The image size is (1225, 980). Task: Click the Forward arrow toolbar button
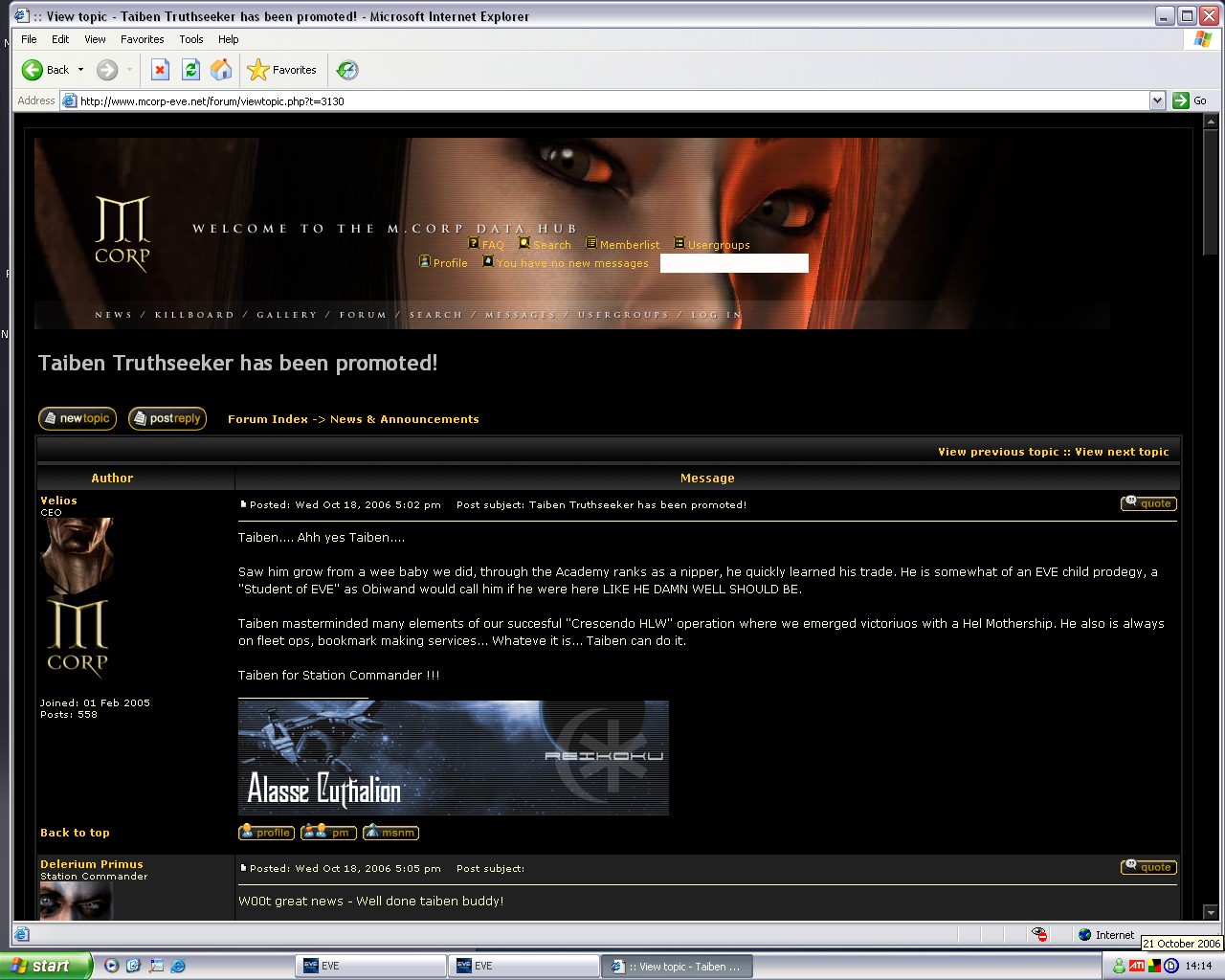tap(107, 70)
